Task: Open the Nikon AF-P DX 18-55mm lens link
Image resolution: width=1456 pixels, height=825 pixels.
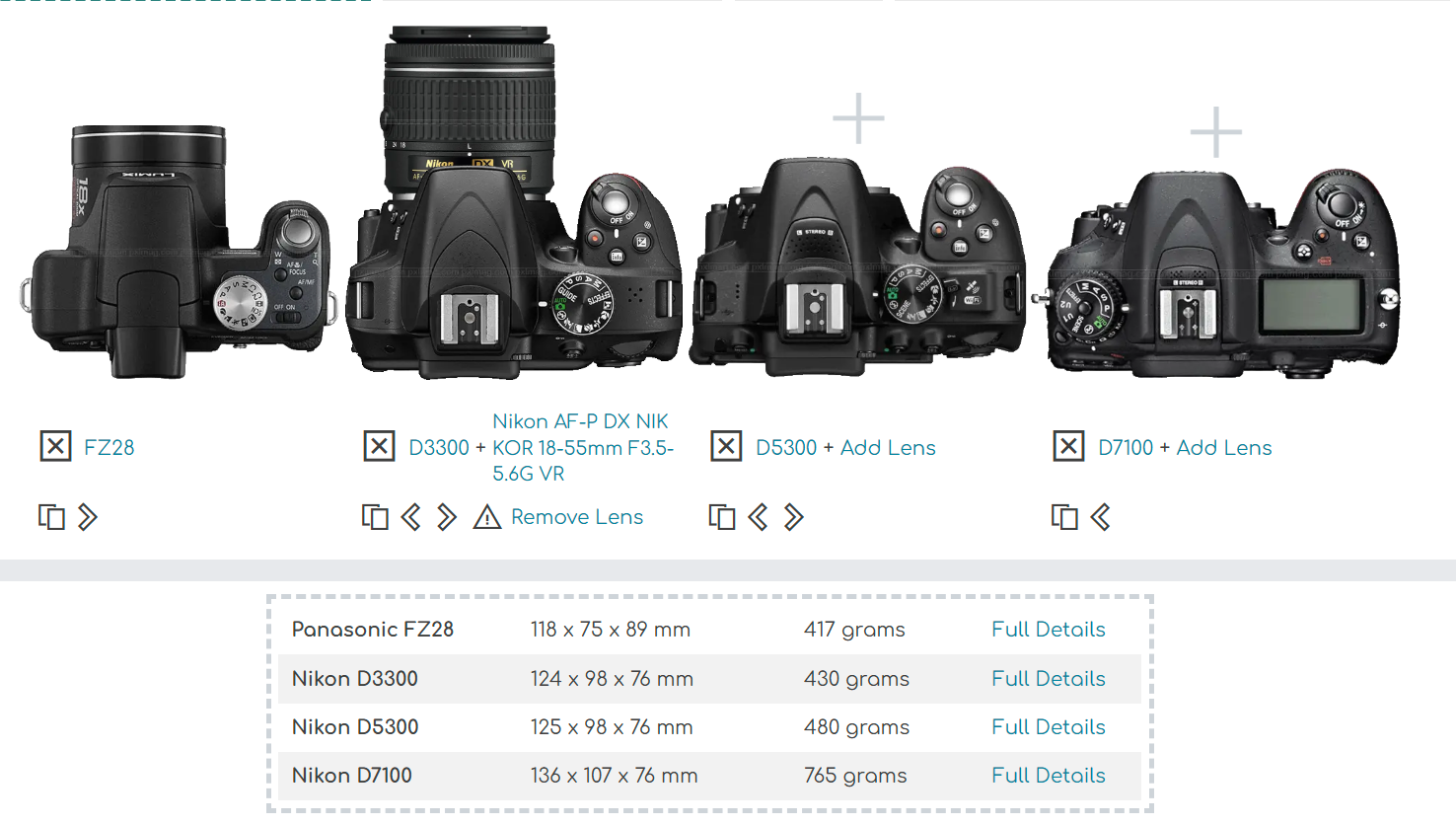Action: [x=583, y=448]
